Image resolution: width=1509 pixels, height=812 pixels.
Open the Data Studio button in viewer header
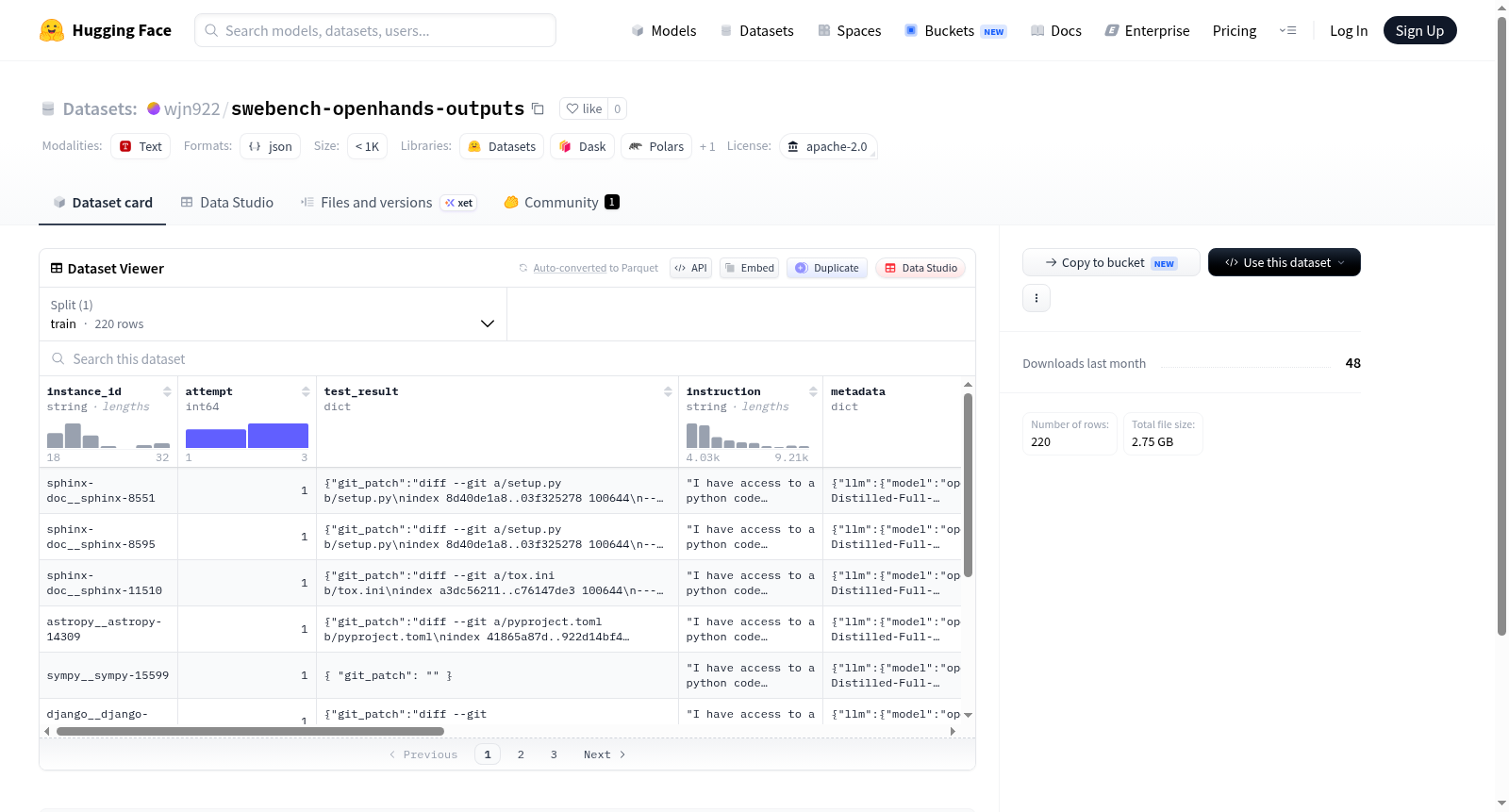920,268
